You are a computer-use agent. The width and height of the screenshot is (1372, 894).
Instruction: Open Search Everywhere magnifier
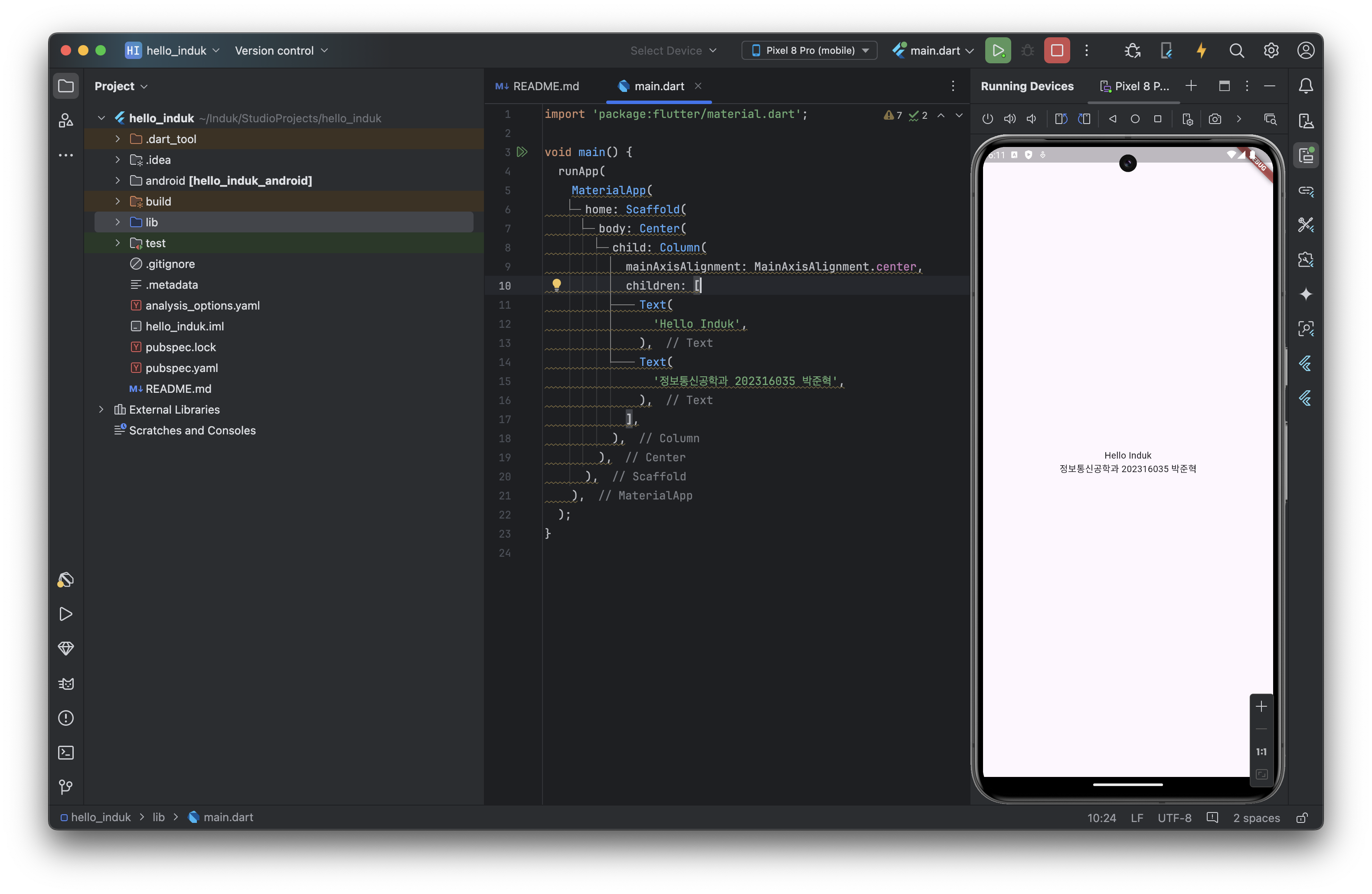tap(1236, 51)
